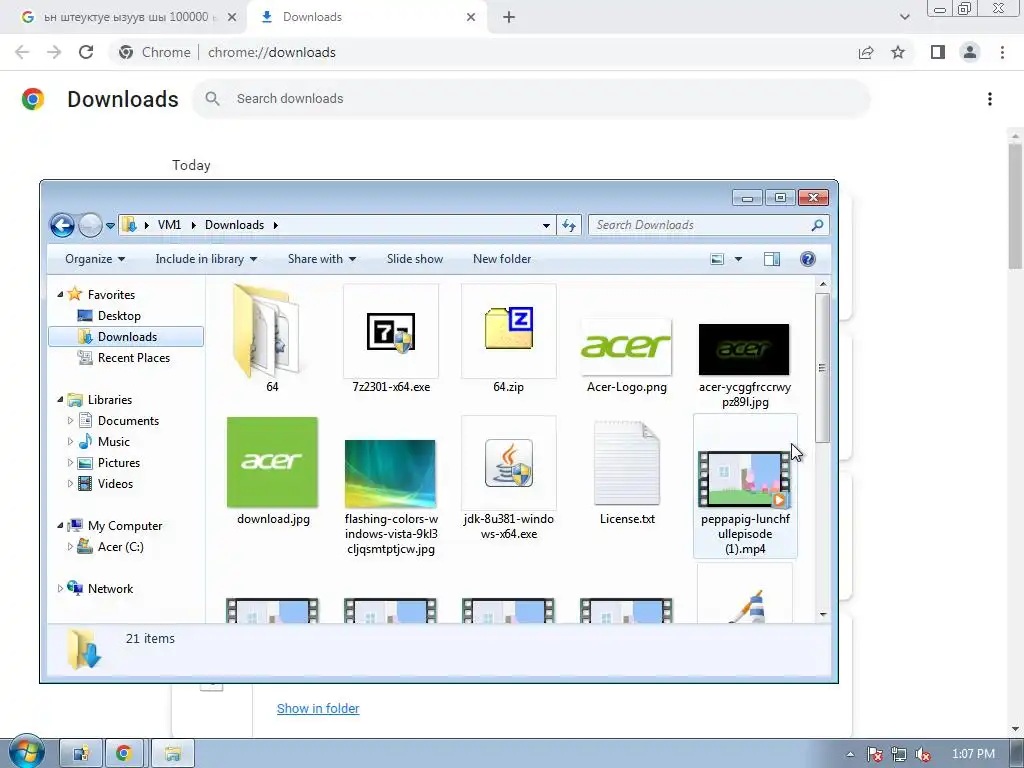Click Show in folder link in Chrome

tap(318, 709)
